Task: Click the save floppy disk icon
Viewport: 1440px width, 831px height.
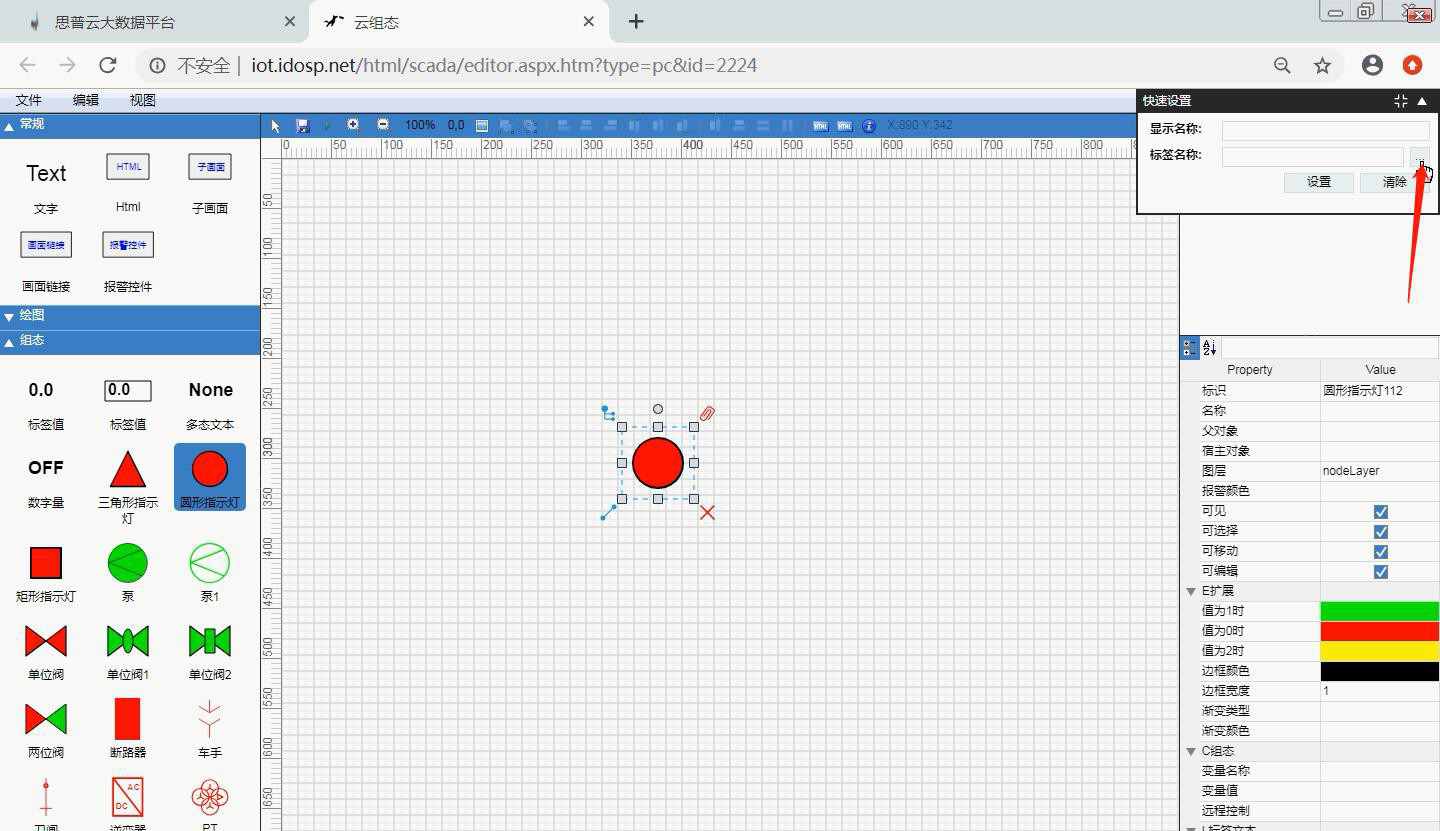Action: click(x=303, y=126)
